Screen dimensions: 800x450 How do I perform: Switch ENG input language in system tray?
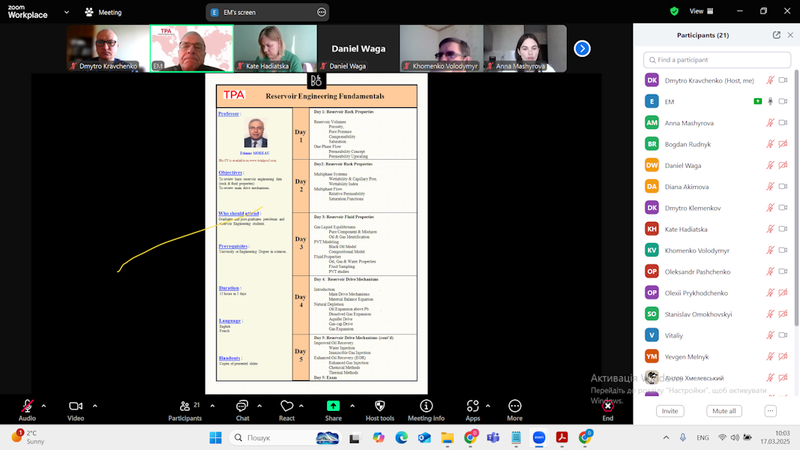[703, 438]
